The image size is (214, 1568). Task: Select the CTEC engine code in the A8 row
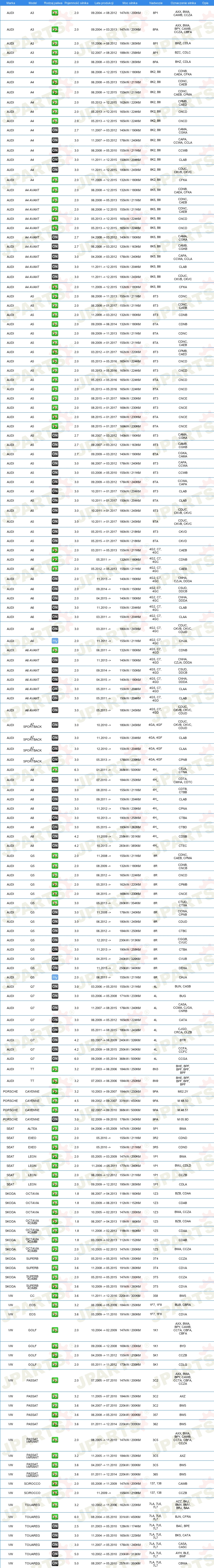[183, 845]
